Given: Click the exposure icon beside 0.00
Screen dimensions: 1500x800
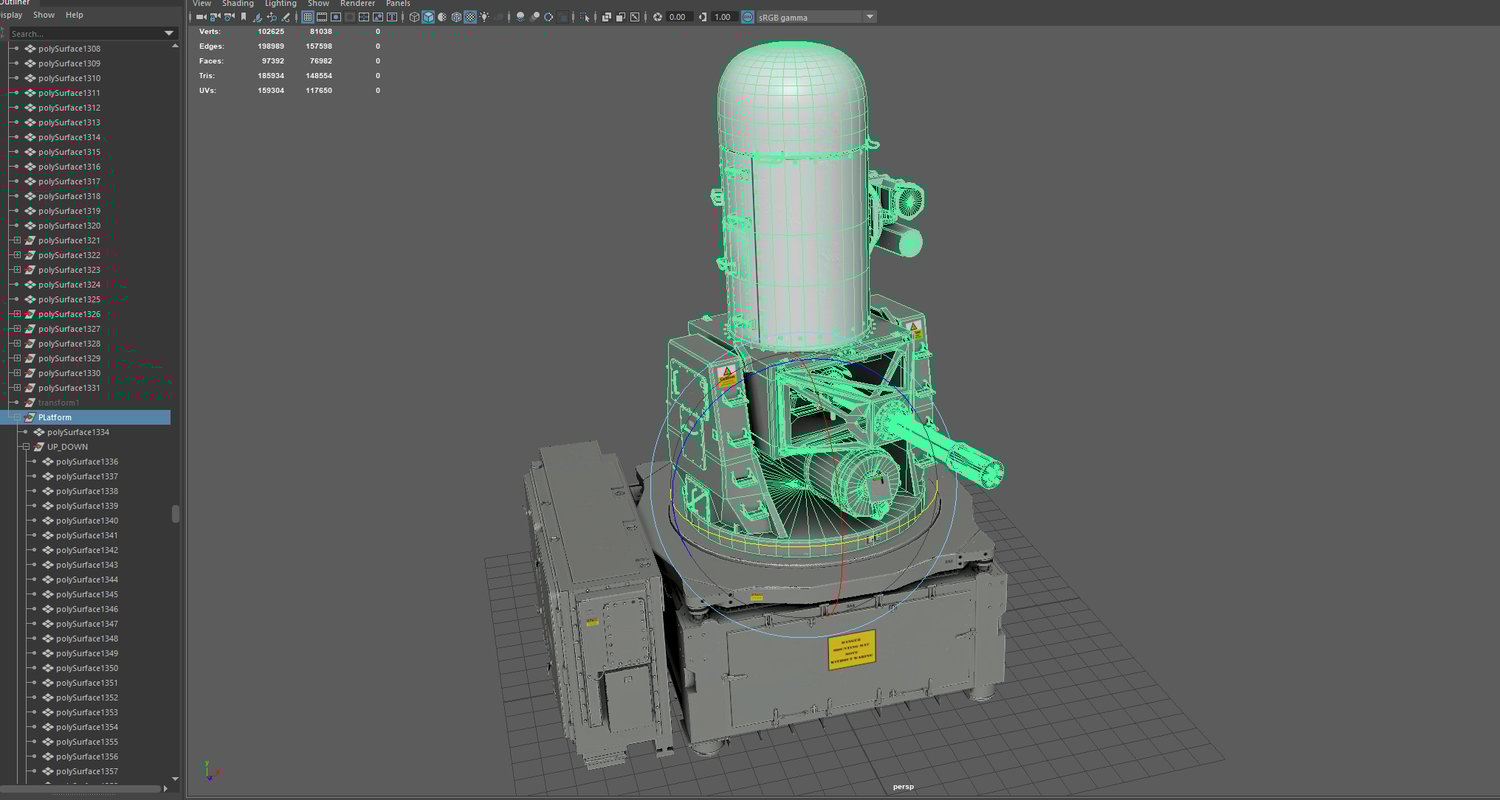Looking at the screenshot, I should (x=657, y=17).
